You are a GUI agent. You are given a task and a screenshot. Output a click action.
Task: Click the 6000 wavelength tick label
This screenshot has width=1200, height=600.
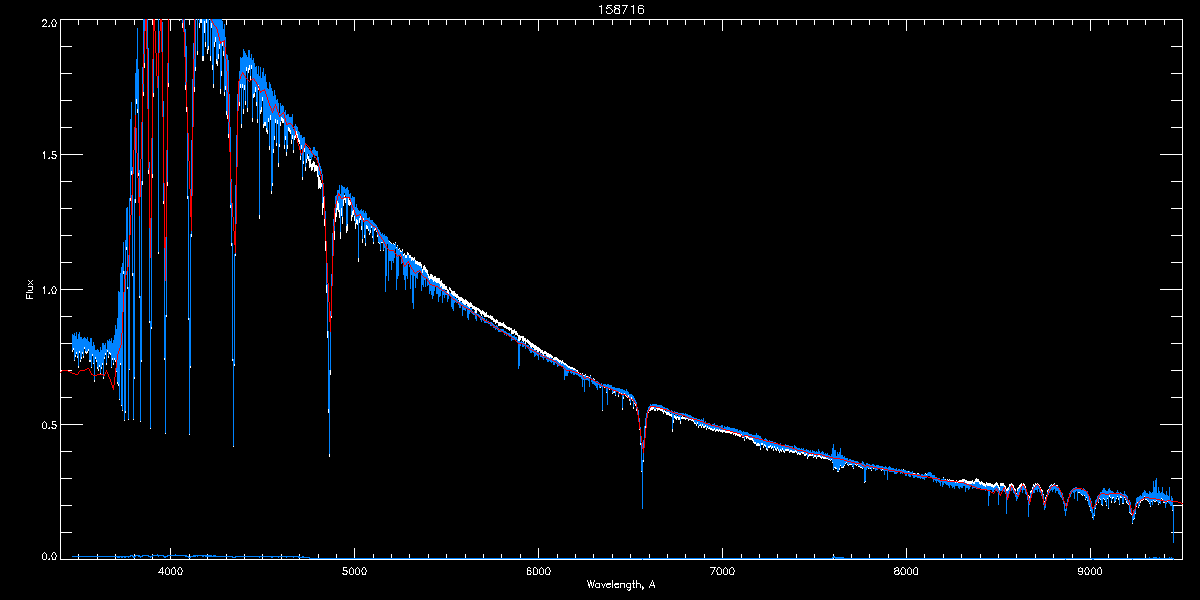coord(538,571)
